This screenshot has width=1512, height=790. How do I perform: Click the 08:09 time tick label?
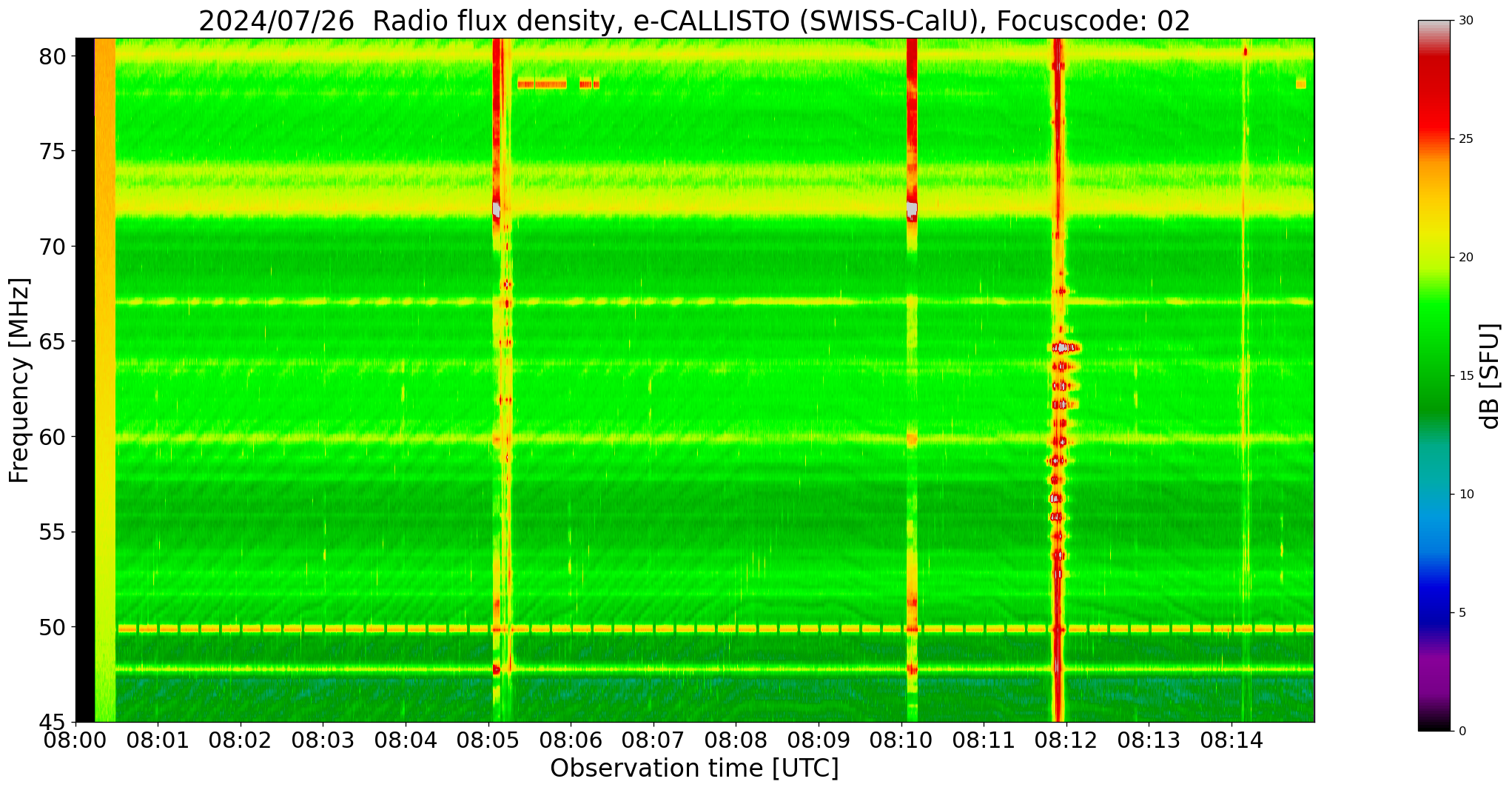click(819, 740)
